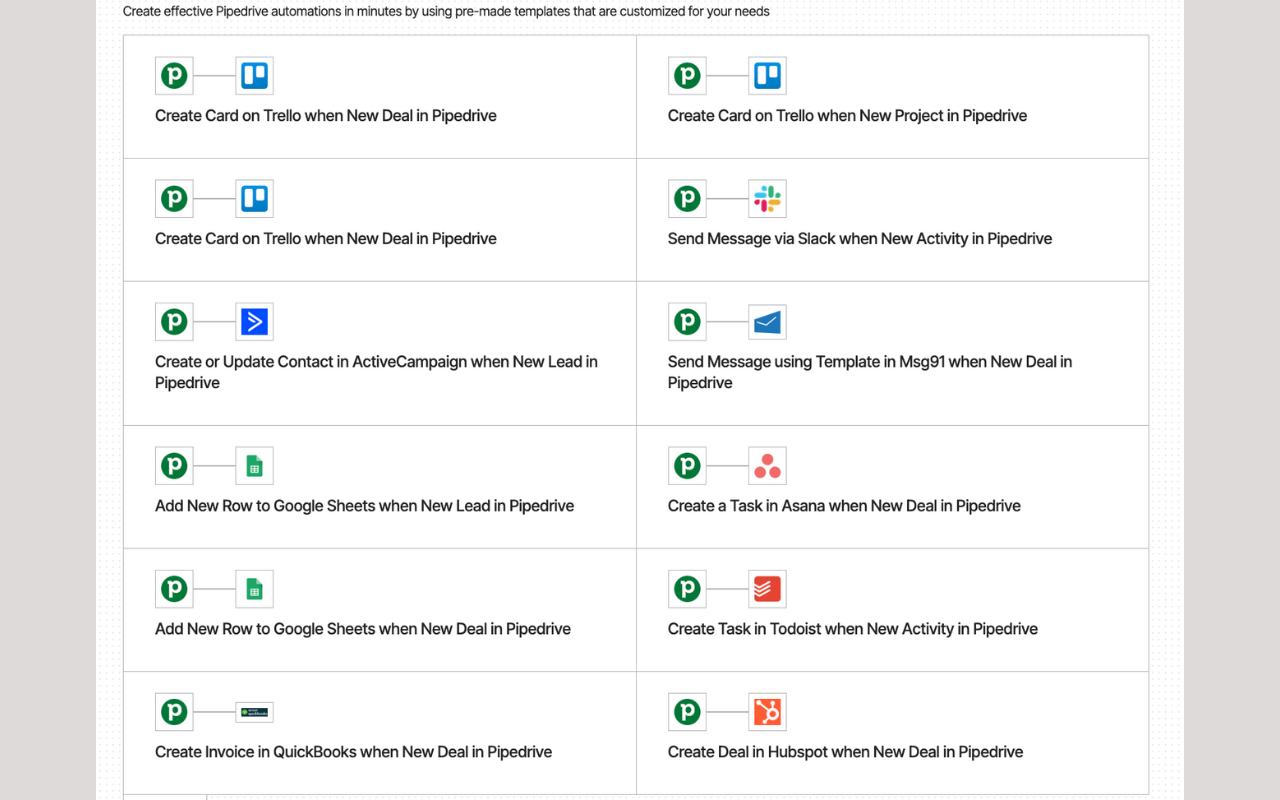The image size is (1280, 800).
Task: Open Create Card on Trello when New Project template
Action: tap(892, 97)
